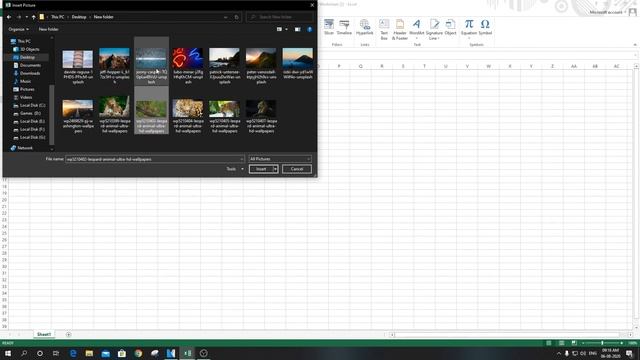This screenshot has height=360, width=640.
Task: Select column T header in Excel
Action: [x=424, y=66]
